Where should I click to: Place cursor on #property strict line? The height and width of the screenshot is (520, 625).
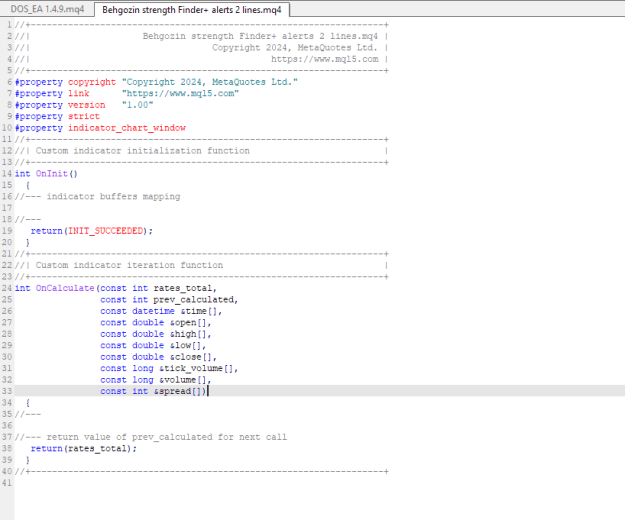click(57, 116)
